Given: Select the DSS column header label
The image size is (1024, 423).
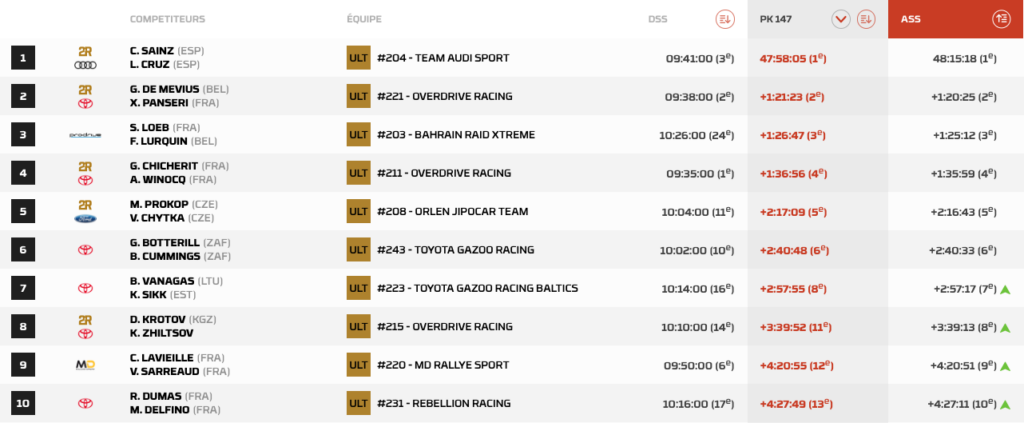Looking at the screenshot, I should click(x=657, y=19).
